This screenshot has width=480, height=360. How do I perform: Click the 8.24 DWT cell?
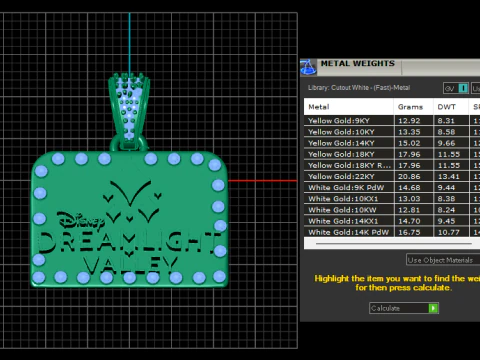pos(451,210)
